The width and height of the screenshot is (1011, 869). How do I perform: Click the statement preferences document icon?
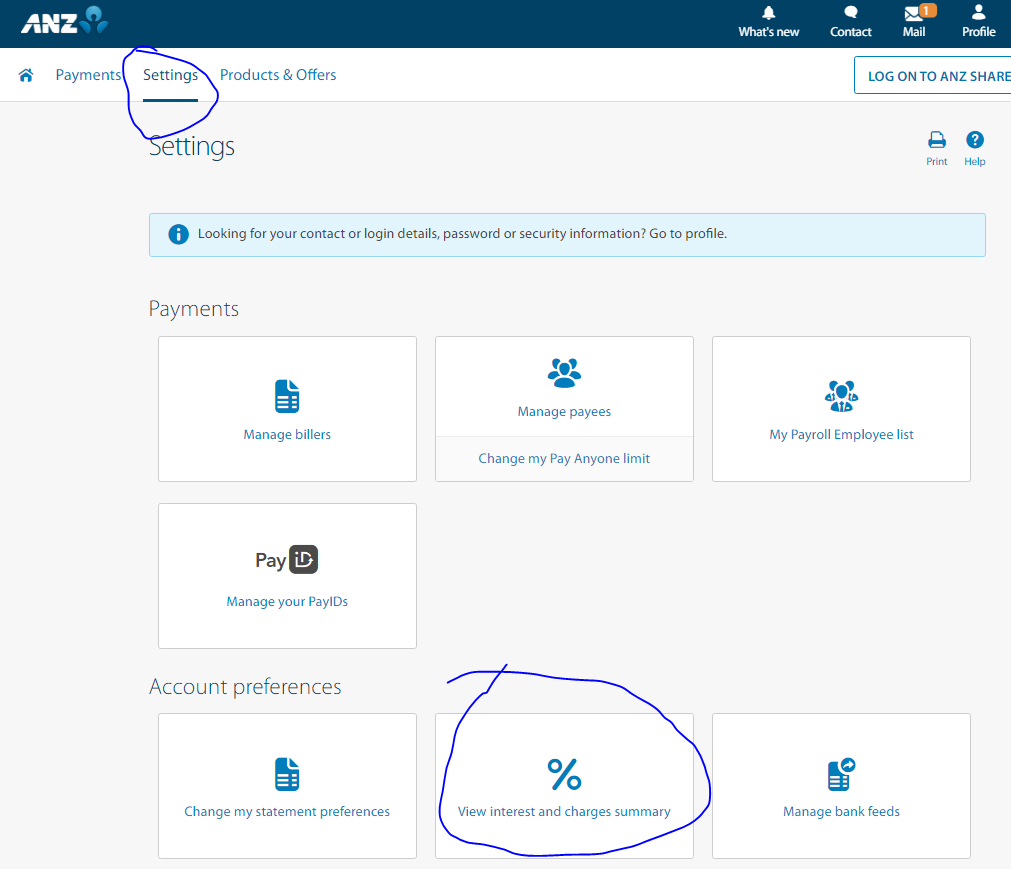pyautogui.click(x=287, y=774)
